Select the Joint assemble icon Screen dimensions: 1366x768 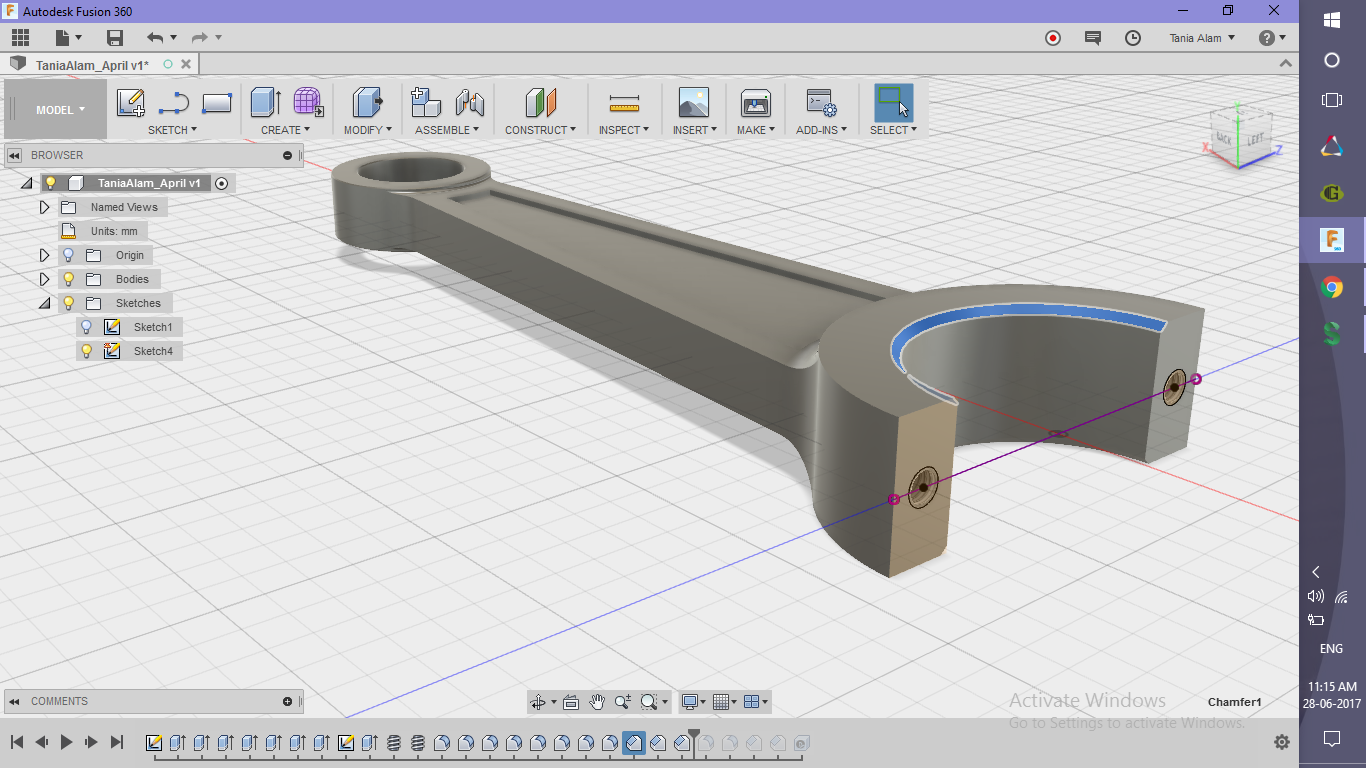(469, 103)
